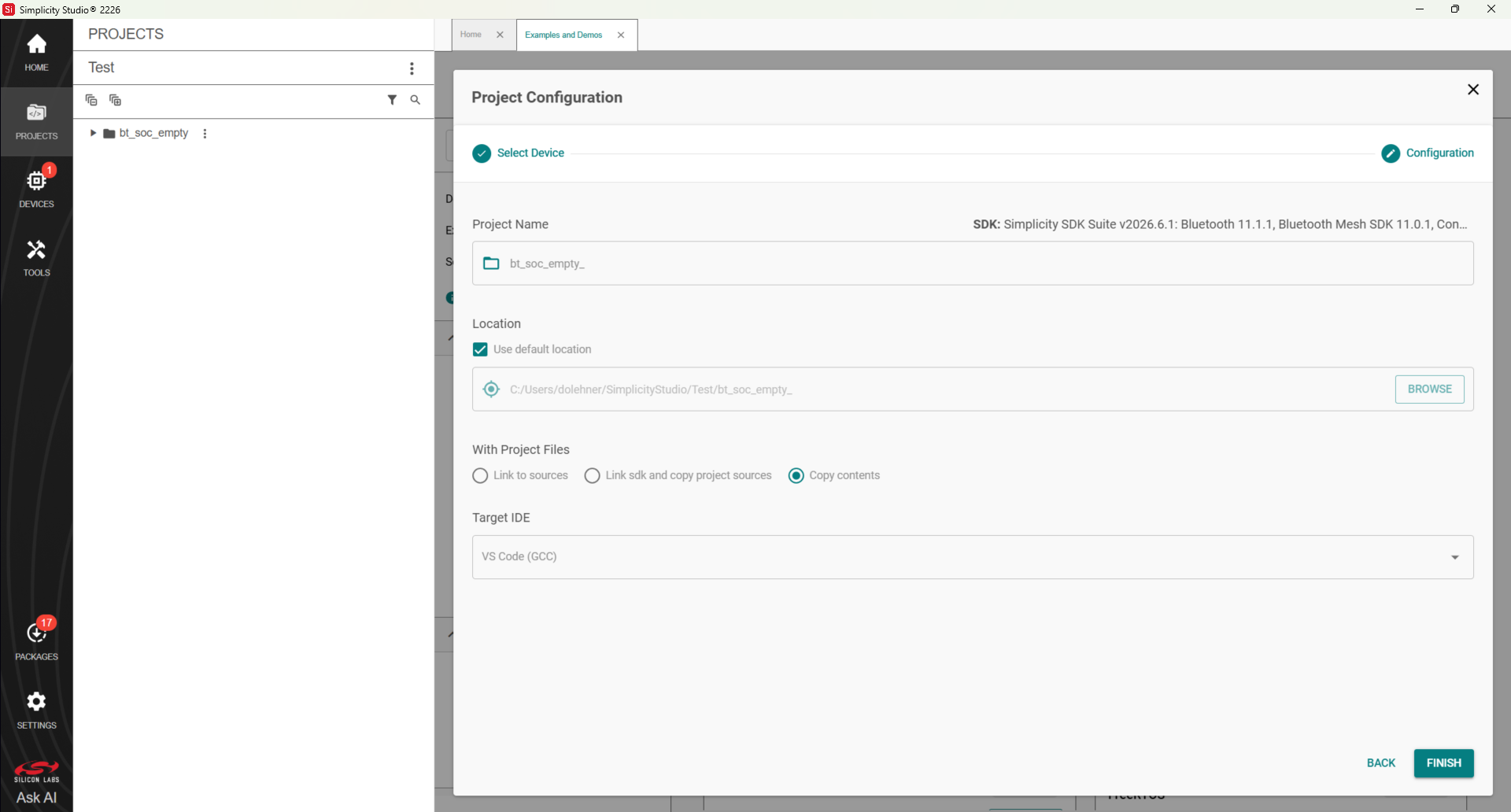Uncheck Use default location checkbox
The image size is (1511, 812).
point(480,349)
